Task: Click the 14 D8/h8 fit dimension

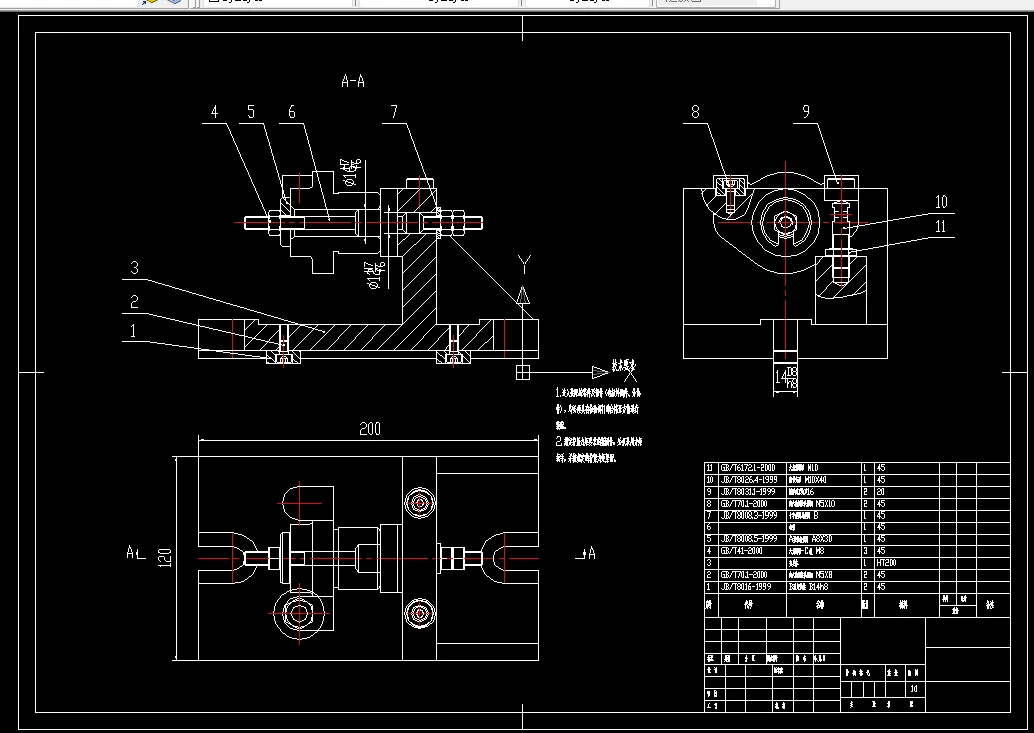Action: click(x=785, y=377)
